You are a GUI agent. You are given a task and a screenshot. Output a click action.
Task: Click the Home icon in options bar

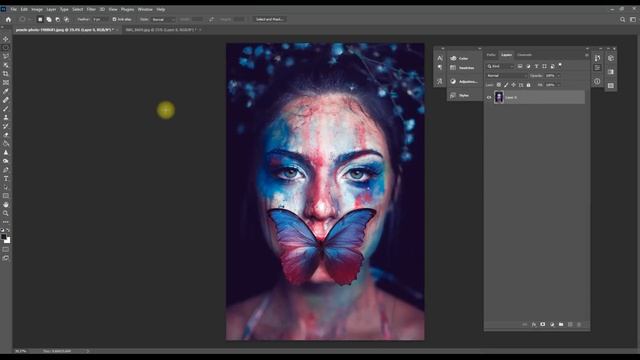pos(8,19)
